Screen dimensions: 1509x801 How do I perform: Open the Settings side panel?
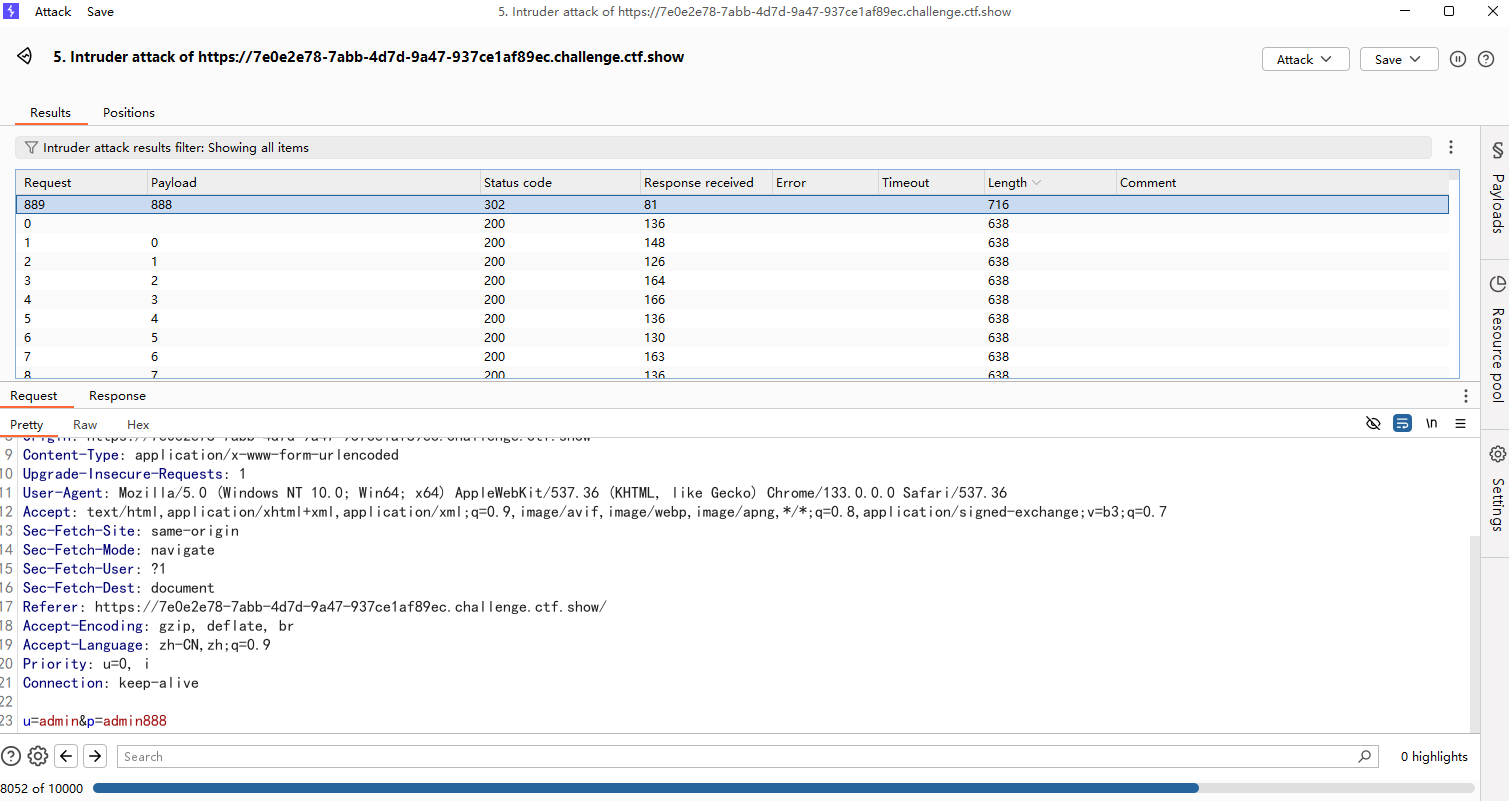click(x=1497, y=490)
